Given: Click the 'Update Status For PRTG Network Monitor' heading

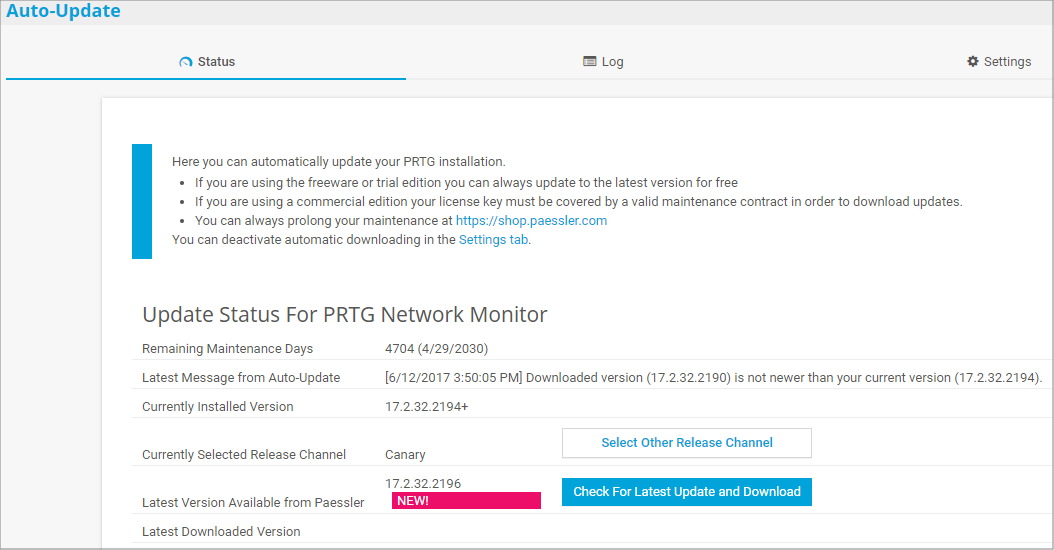Looking at the screenshot, I should click(345, 315).
